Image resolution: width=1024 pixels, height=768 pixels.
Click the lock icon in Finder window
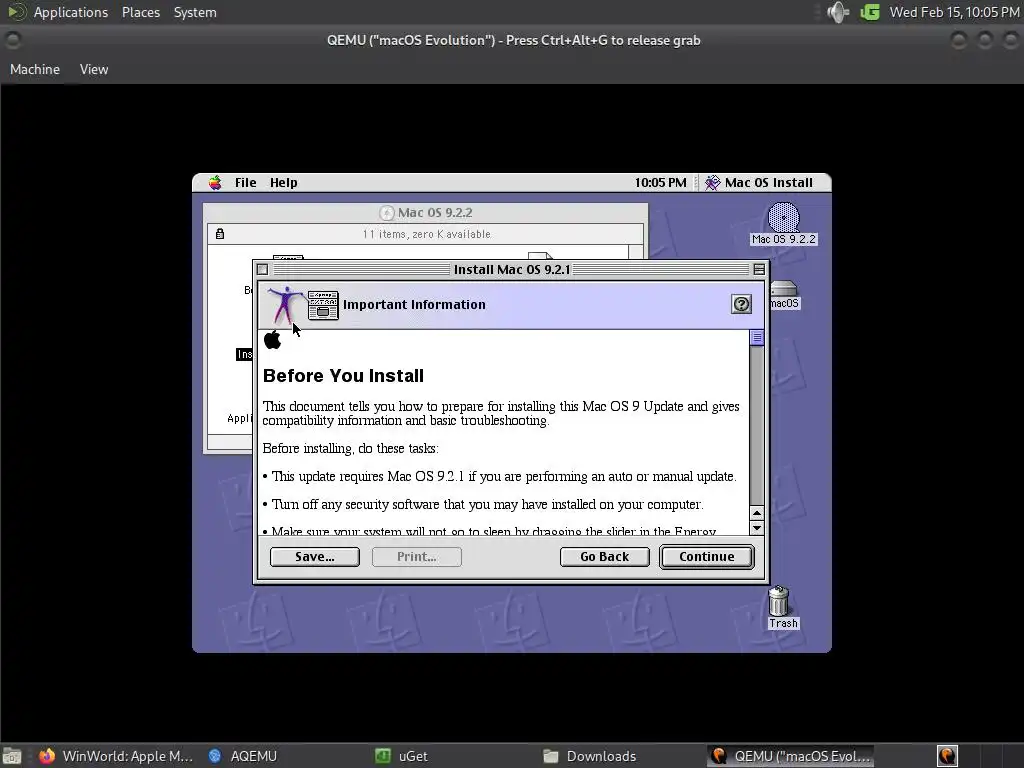220,234
